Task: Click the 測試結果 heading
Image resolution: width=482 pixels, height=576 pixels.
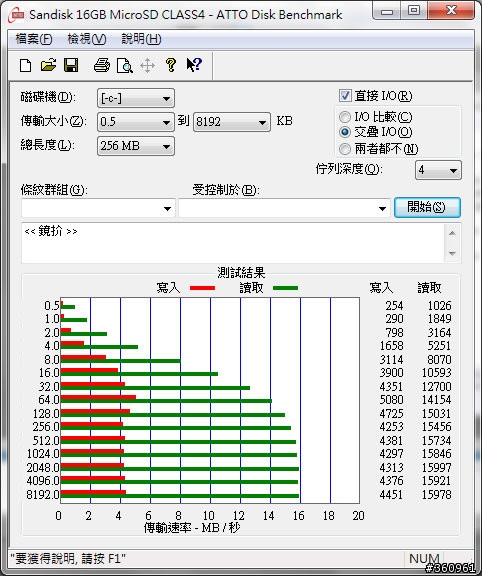Action: pos(241,273)
